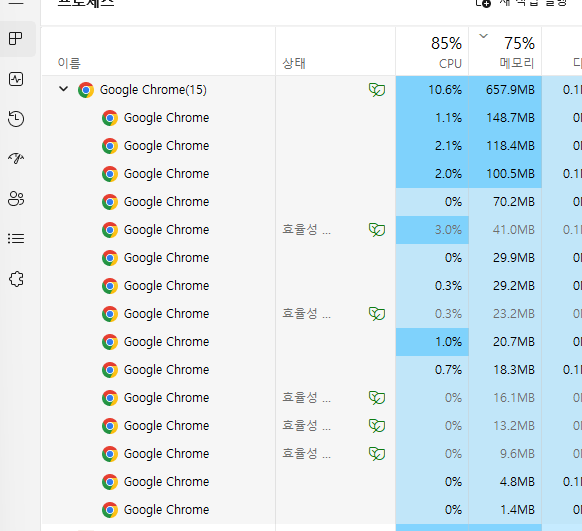This screenshot has height=531, width=582.
Task: Sort by the 상태 column header
Action: click(x=336, y=51)
